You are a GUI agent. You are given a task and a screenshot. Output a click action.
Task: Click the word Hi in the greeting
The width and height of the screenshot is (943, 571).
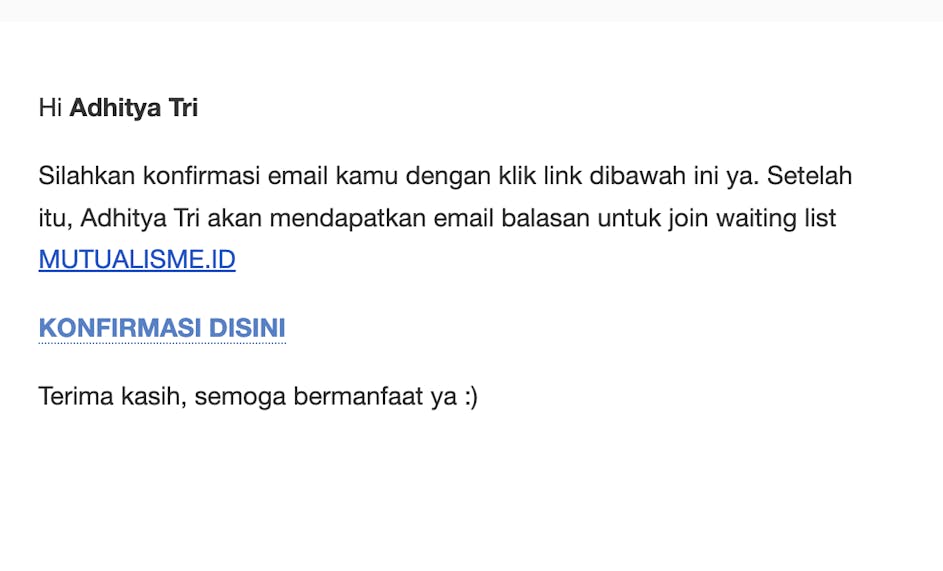50,108
